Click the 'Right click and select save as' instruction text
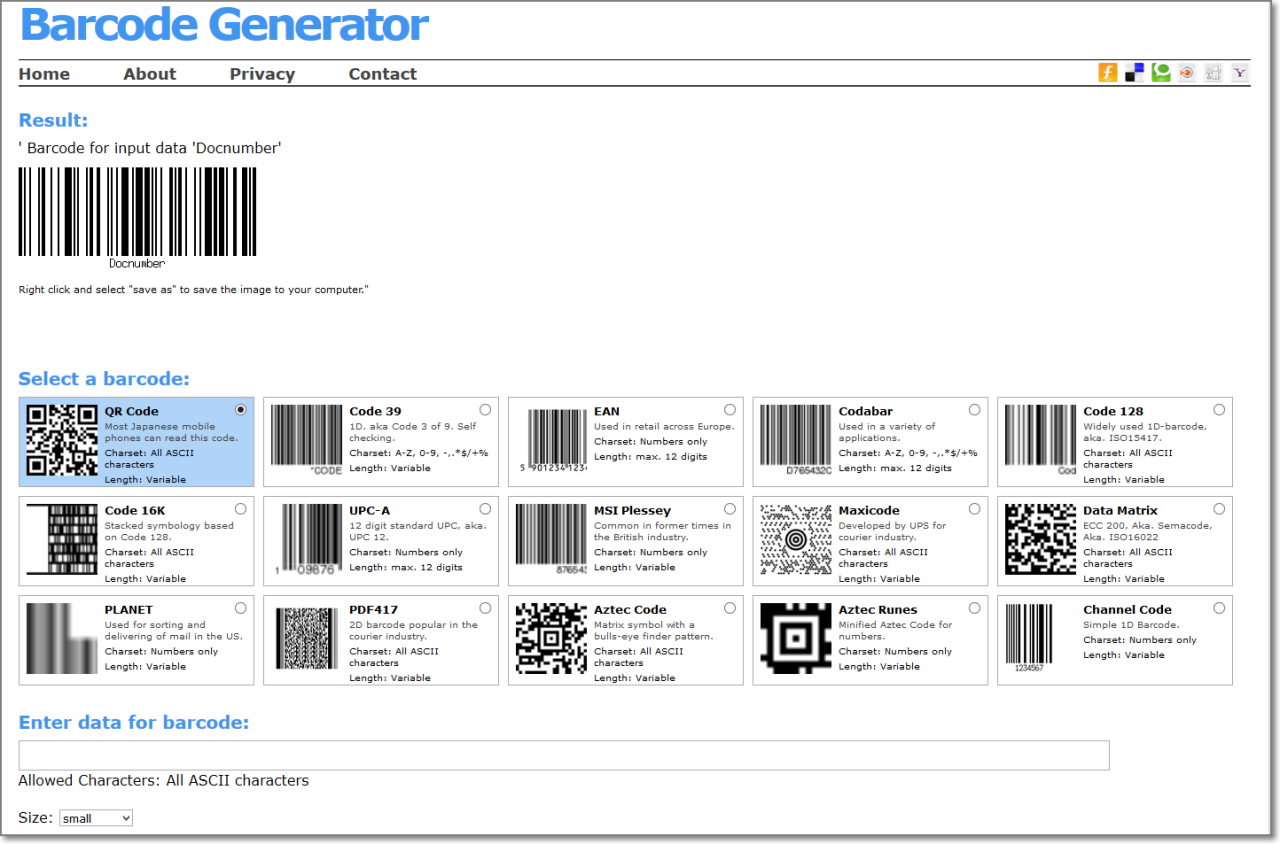The width and height of the screenshot is (1280, 844). (194, 289)
